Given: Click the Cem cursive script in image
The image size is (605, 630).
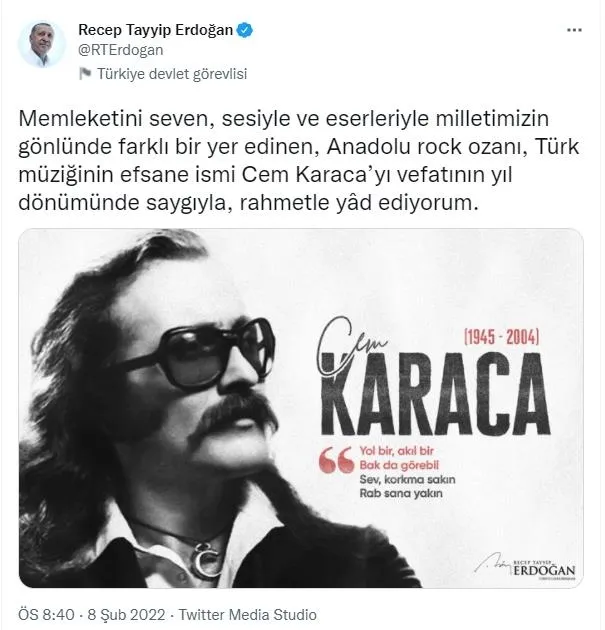Looking at the screenshot, I should point(350,348).
